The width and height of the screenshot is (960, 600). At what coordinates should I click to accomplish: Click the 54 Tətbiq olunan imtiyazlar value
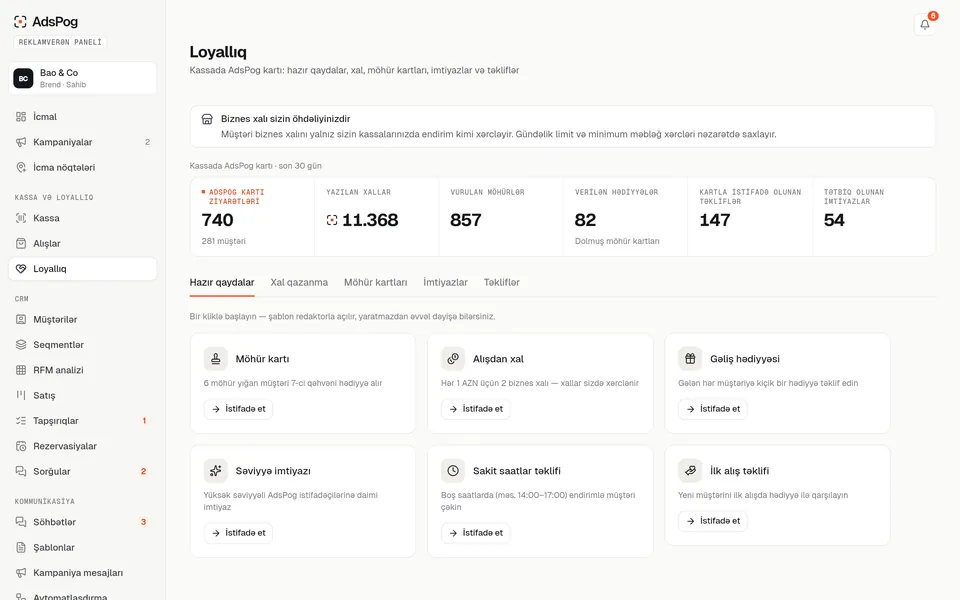tap(834, 220)
